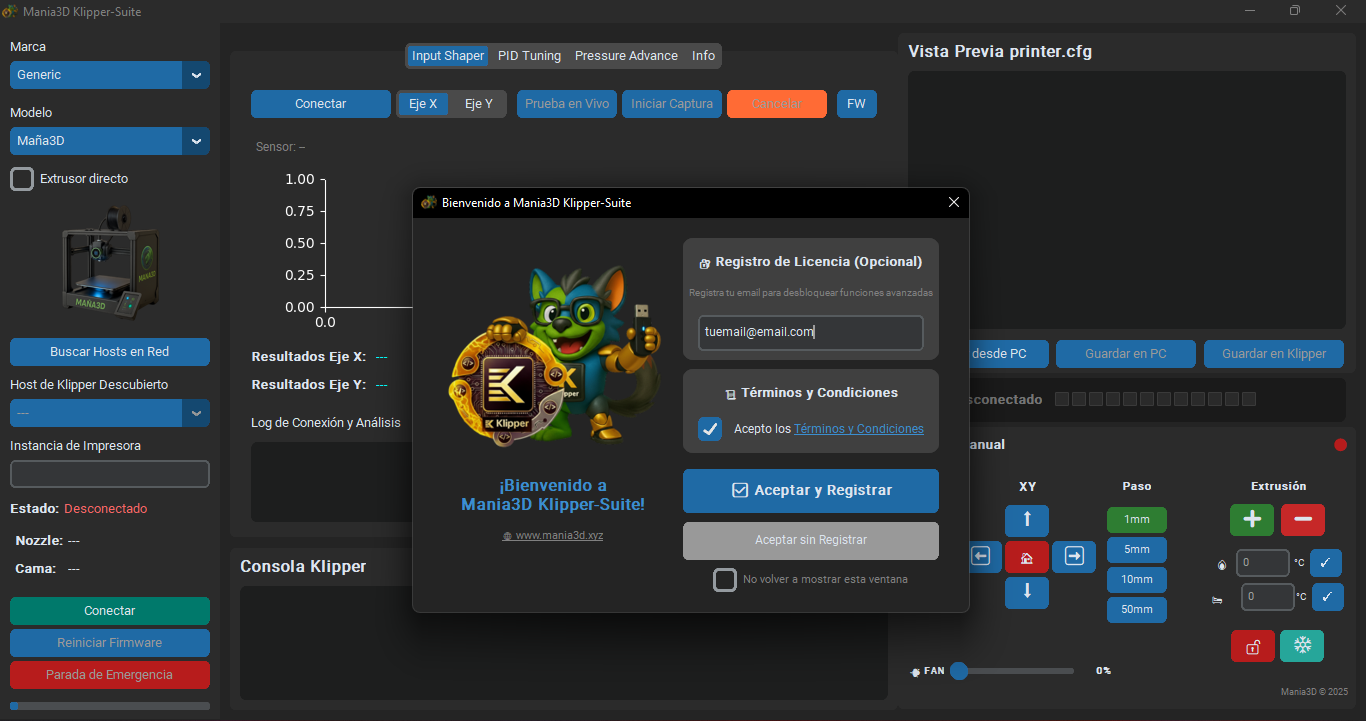Click the red minus retract button
The image size is (1366, 721).
(x=1302, y=520)
